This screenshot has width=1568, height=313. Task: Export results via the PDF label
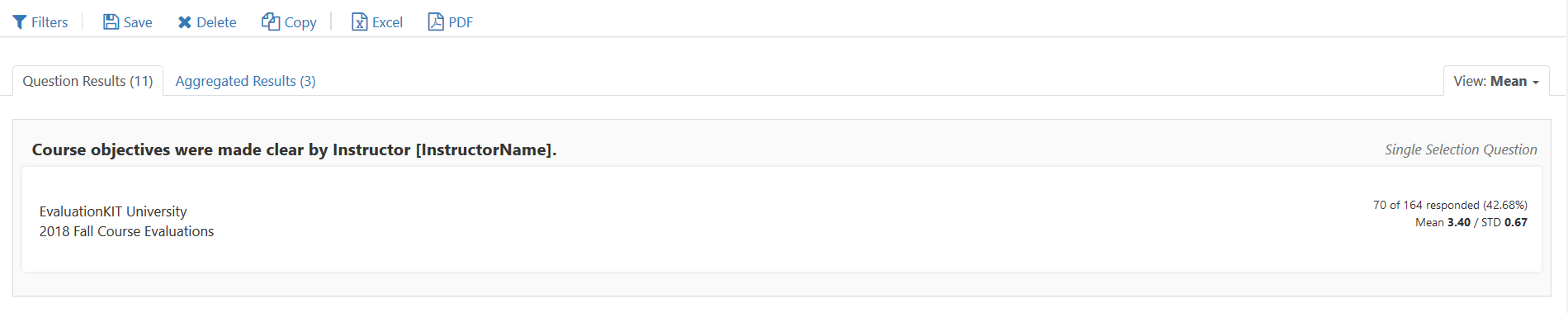(x=460, y=22)
